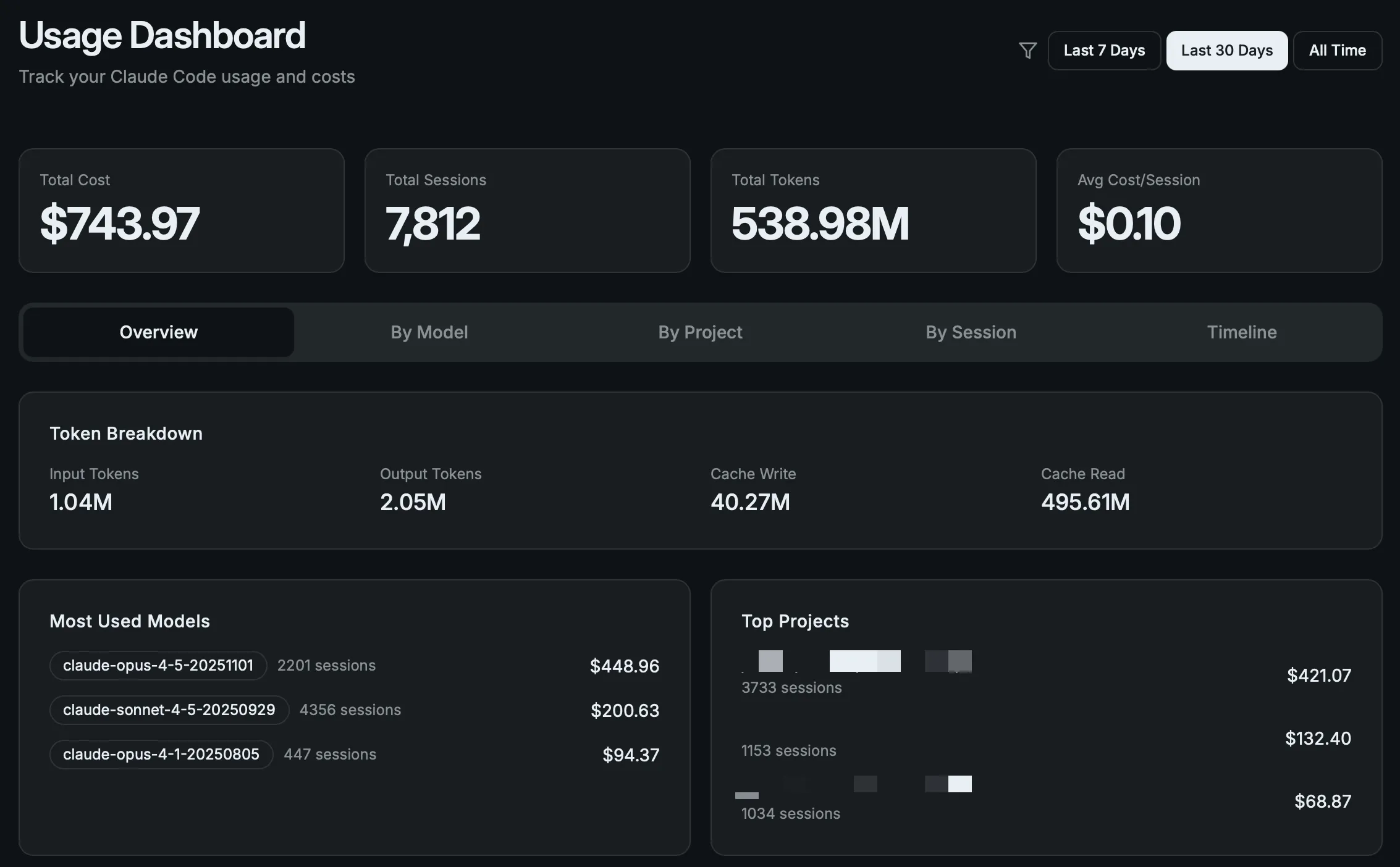
Task: Click the filter funnel icon
Action: click(1027, 51)
